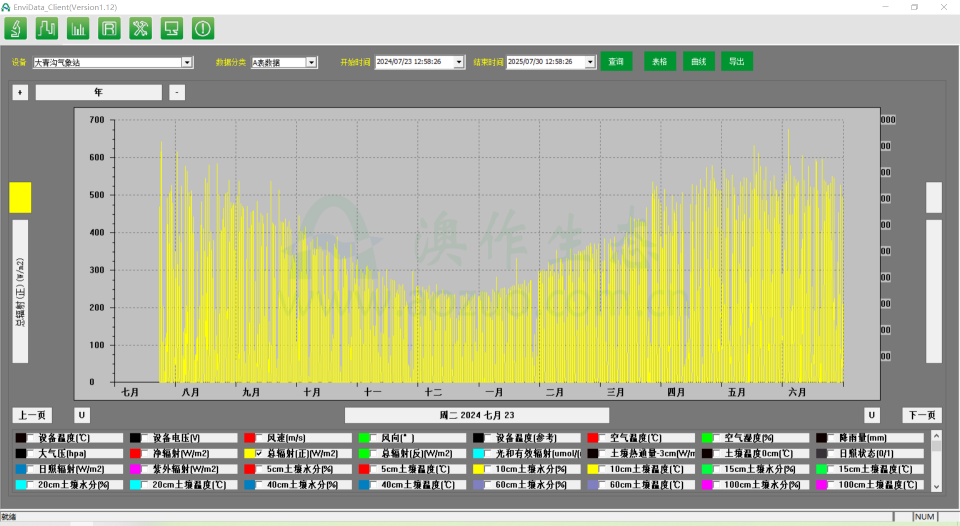Click the 日照状态(0/1) legend label
This screenshot has height=526, width=960.
click(x=866, y=454)
